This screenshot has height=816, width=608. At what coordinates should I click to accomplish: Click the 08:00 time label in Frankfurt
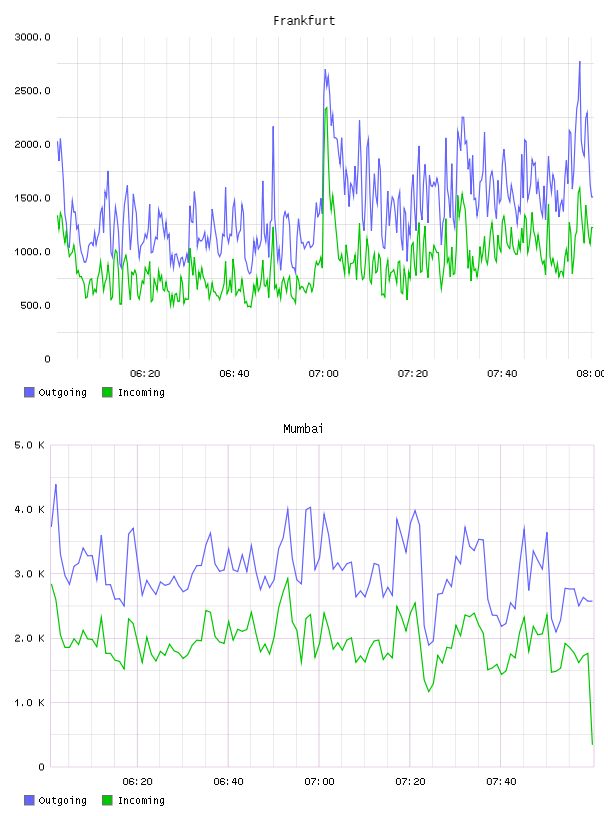pos(591,374)
